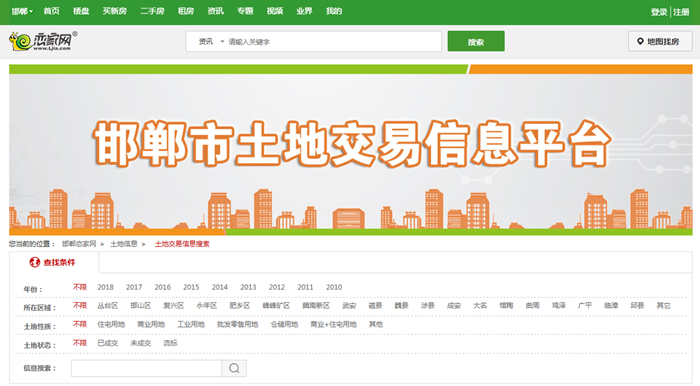
Task: Choose district 永年区
Action: click(x=207, y=306)
